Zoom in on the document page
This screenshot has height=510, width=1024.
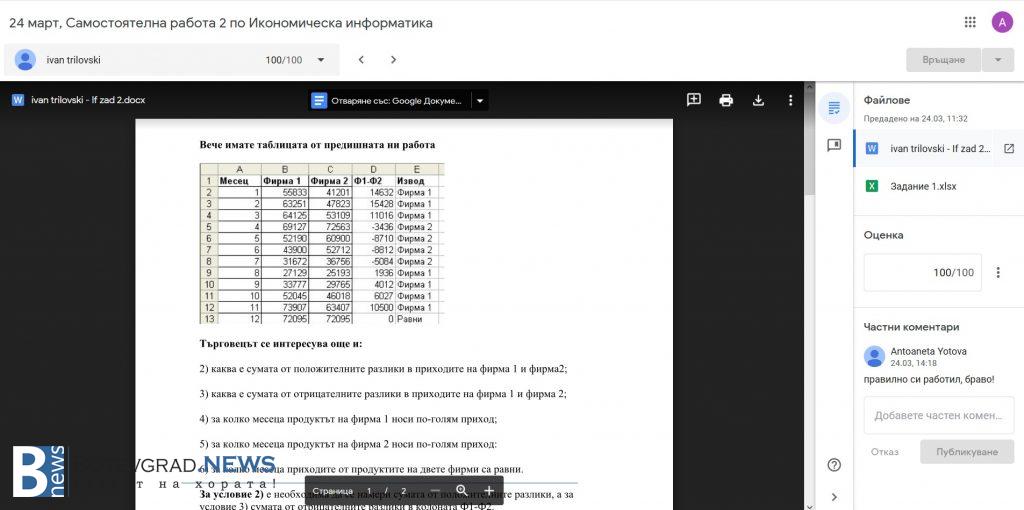click(488, 491)
